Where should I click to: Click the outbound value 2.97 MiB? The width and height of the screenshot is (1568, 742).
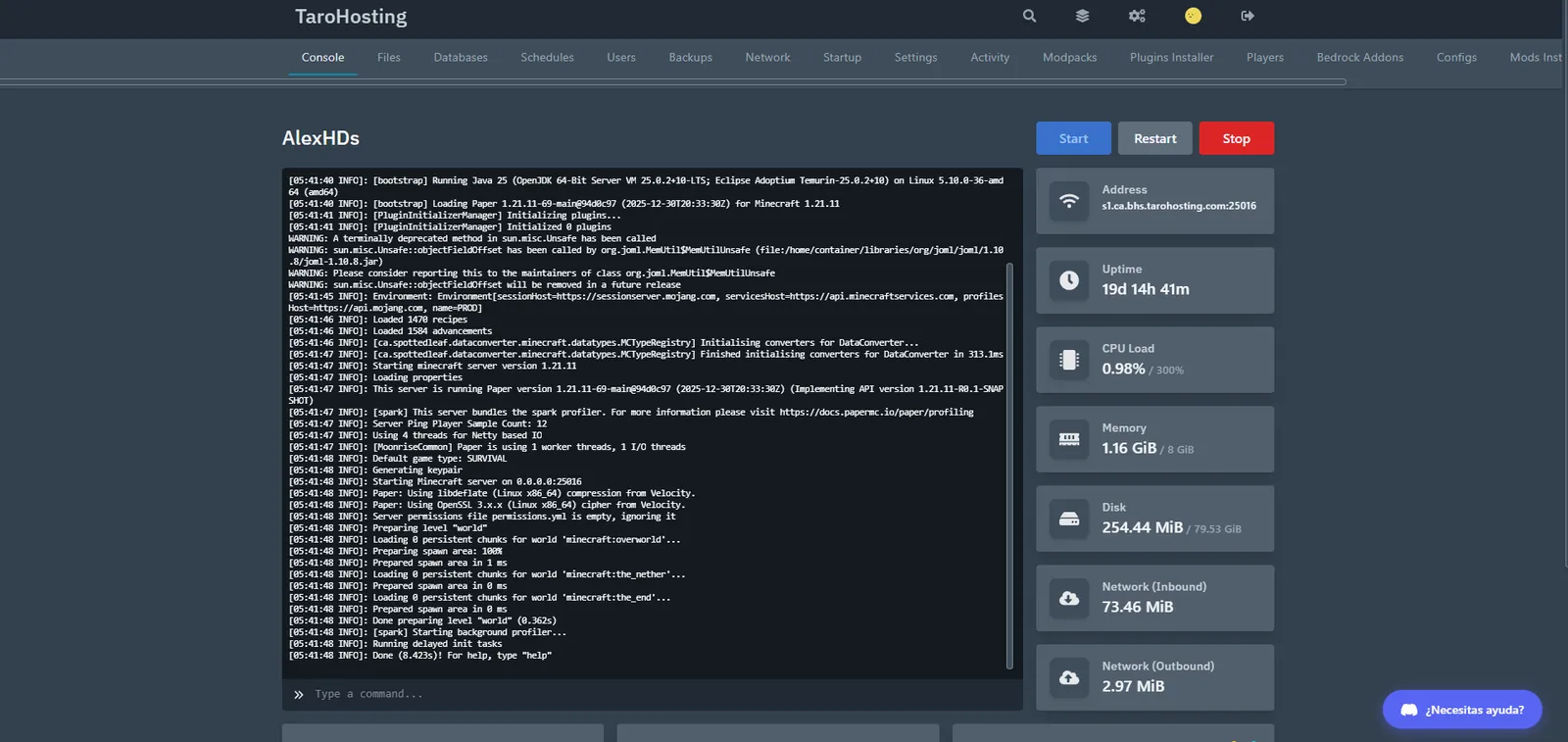point(1133,686)
